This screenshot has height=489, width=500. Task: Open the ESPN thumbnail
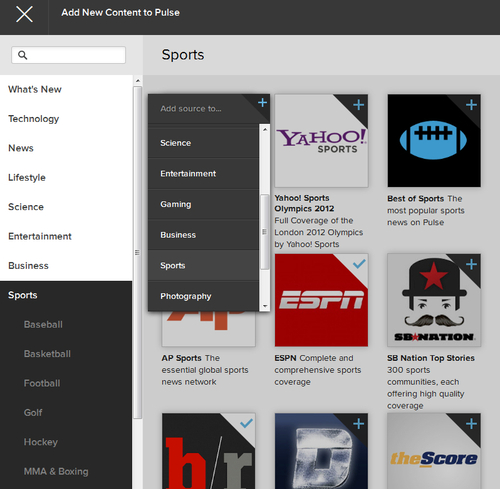321,300
